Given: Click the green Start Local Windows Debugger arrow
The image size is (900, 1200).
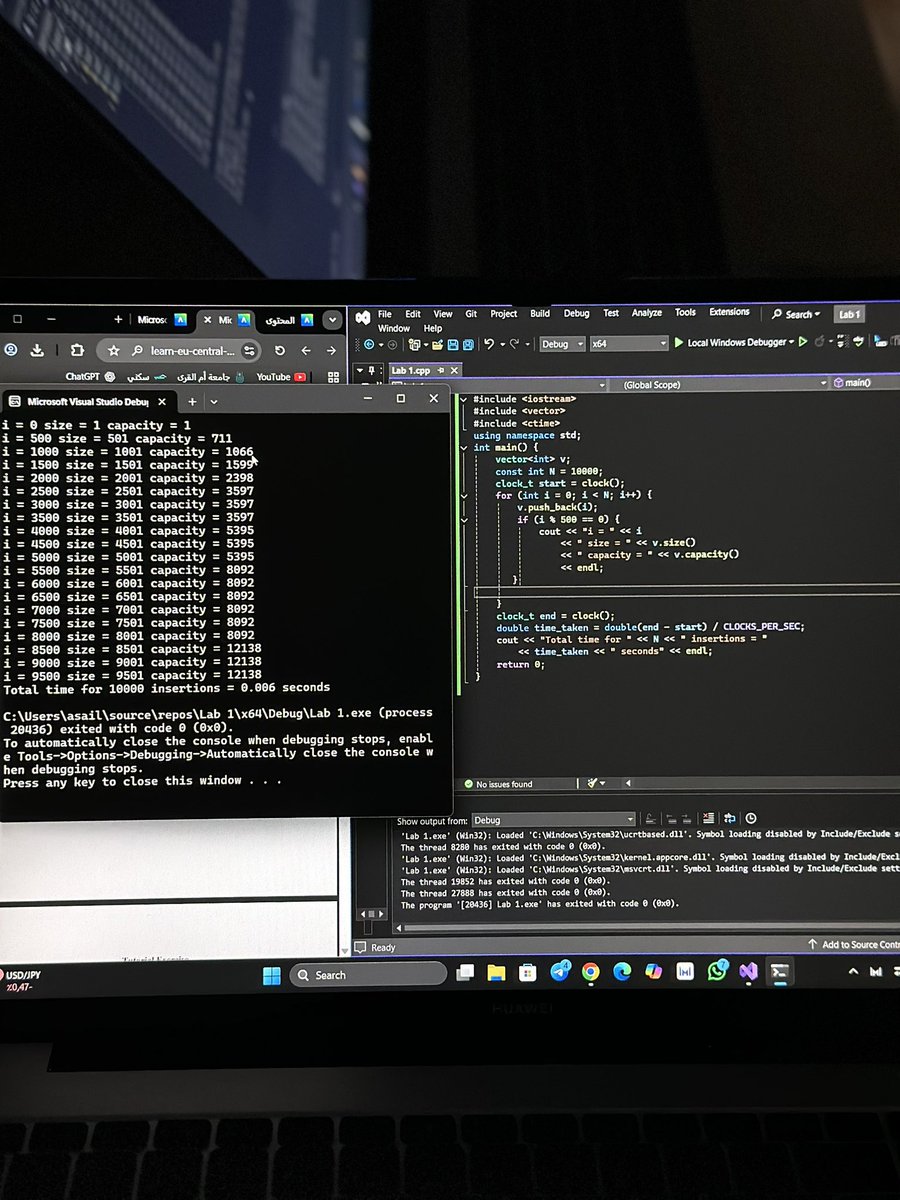Looking at the screenshot, I should pos(679,343).
